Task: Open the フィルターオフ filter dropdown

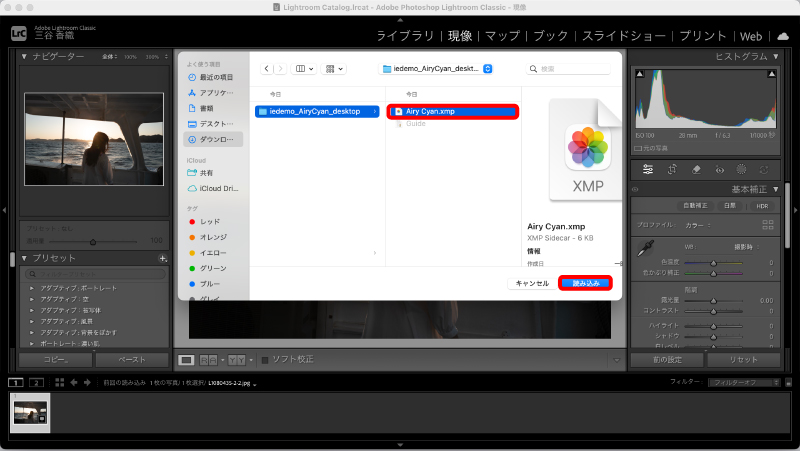Action: (746, 383)
